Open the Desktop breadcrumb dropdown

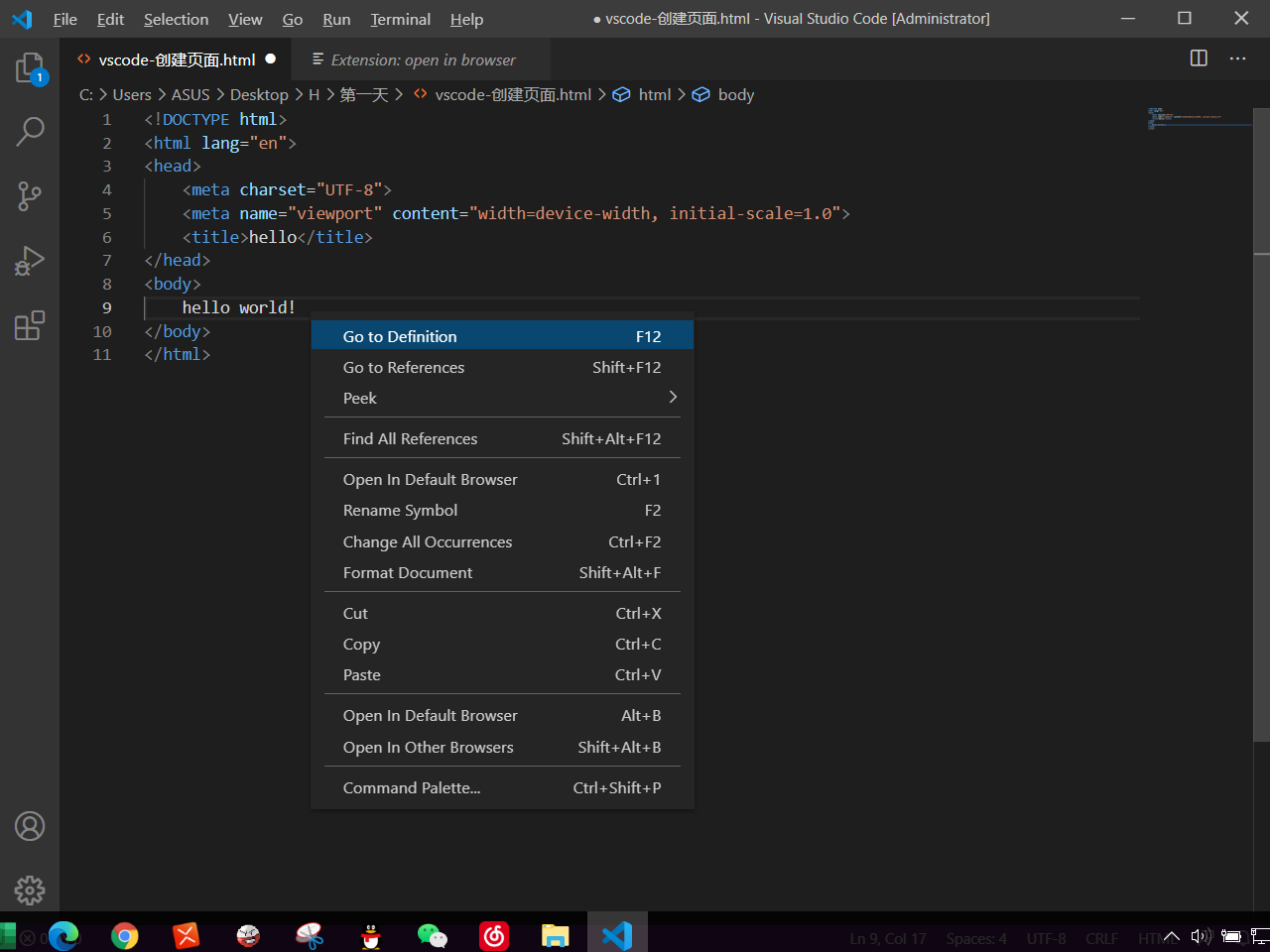259,94
